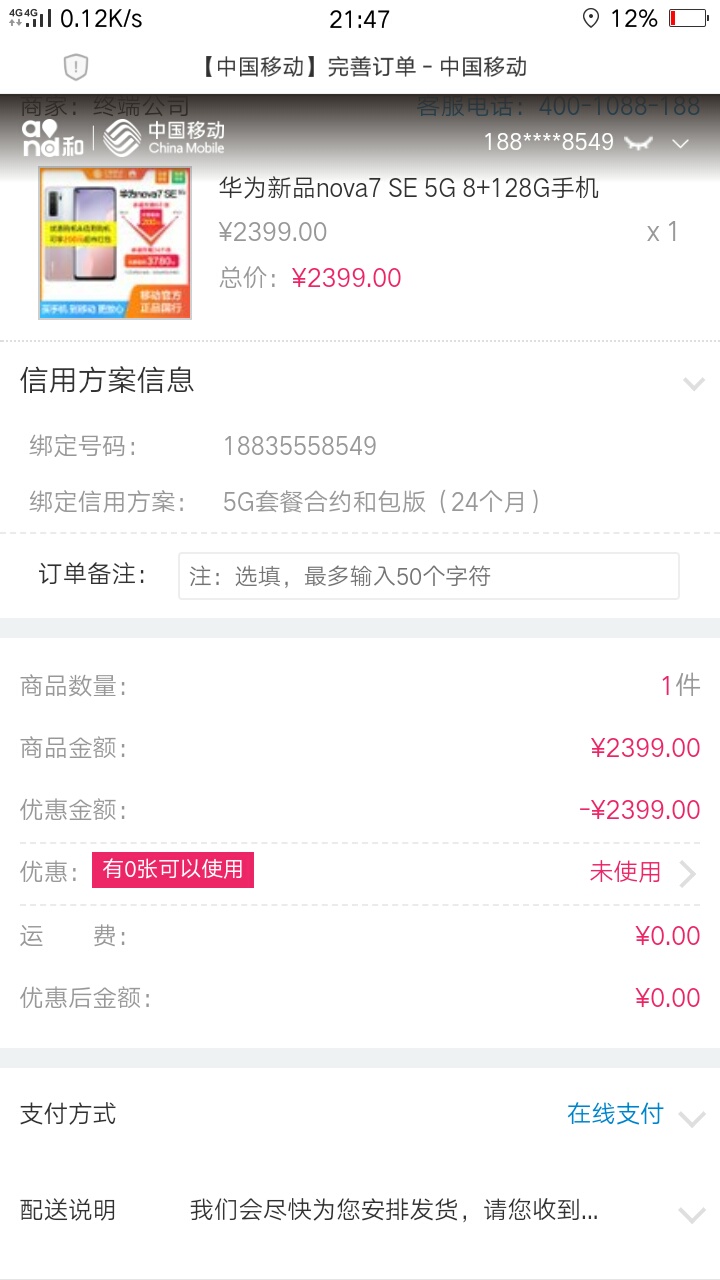Focus the 订单备注 remark input field
This screenshot has width=720, height=1280.
(x=429, y=576)
